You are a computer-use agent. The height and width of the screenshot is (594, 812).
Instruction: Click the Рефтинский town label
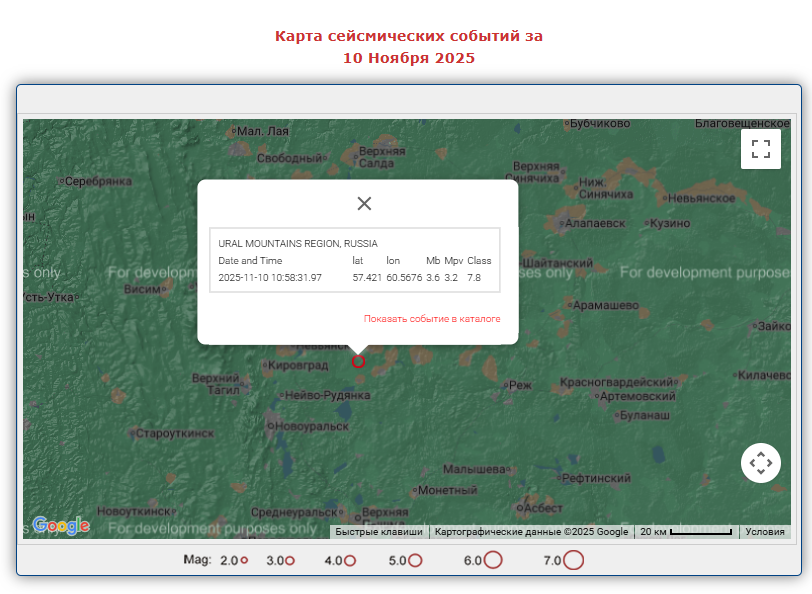click(x=596, y=478)
